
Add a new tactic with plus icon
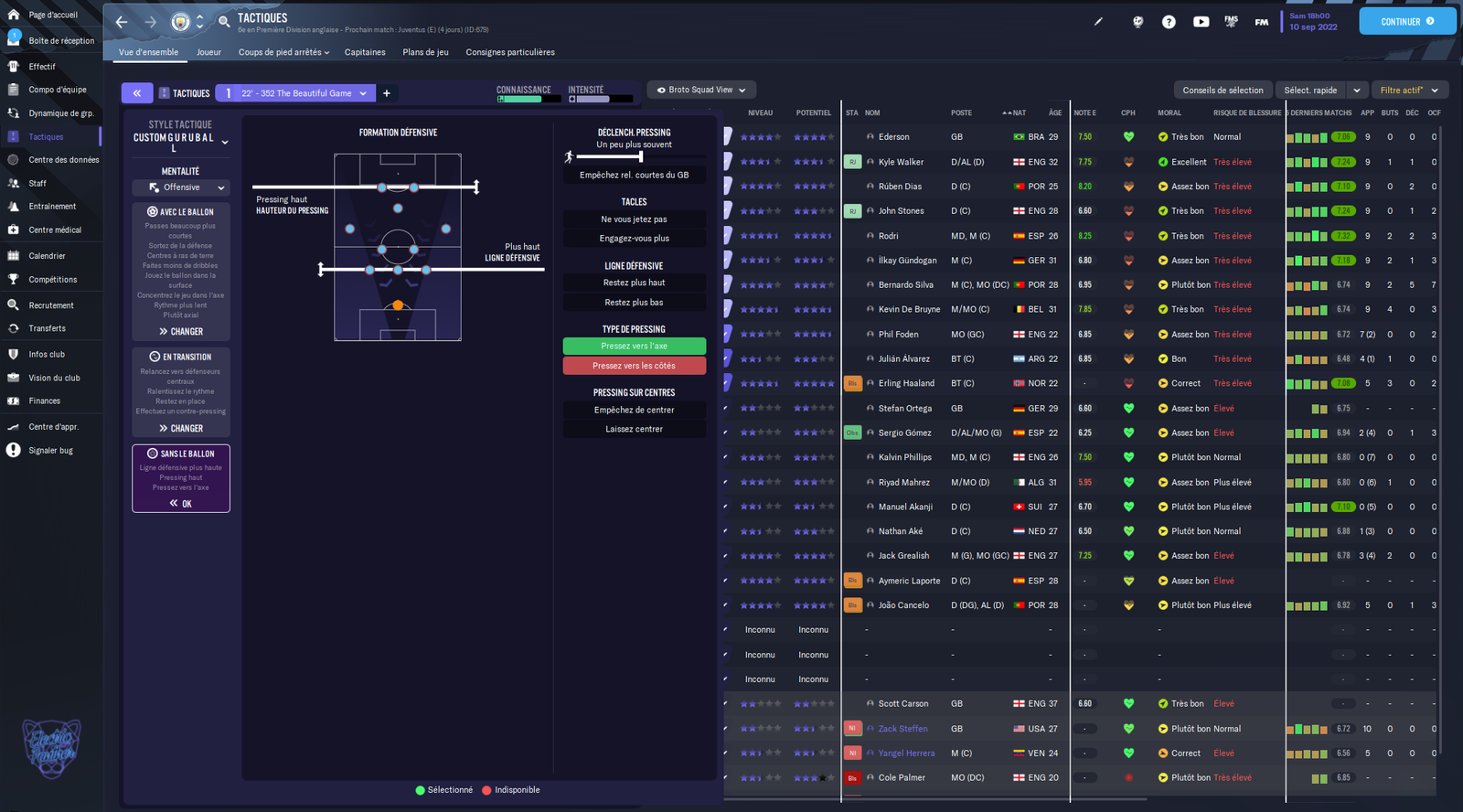pos(387,93)
